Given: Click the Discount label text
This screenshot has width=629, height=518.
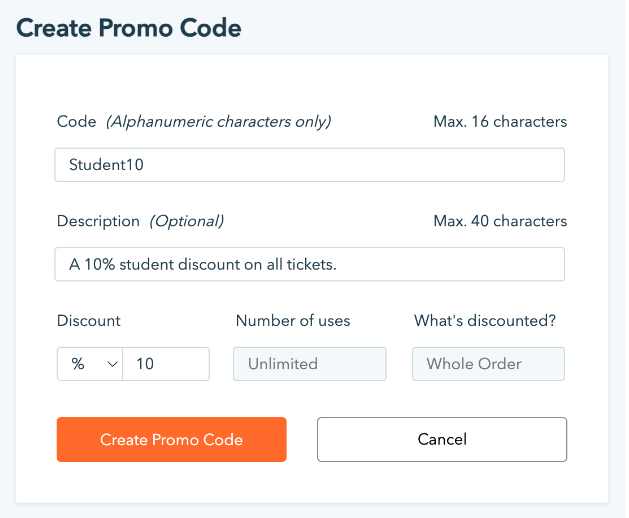Looking at the screenshot, I should pos(89,321).
